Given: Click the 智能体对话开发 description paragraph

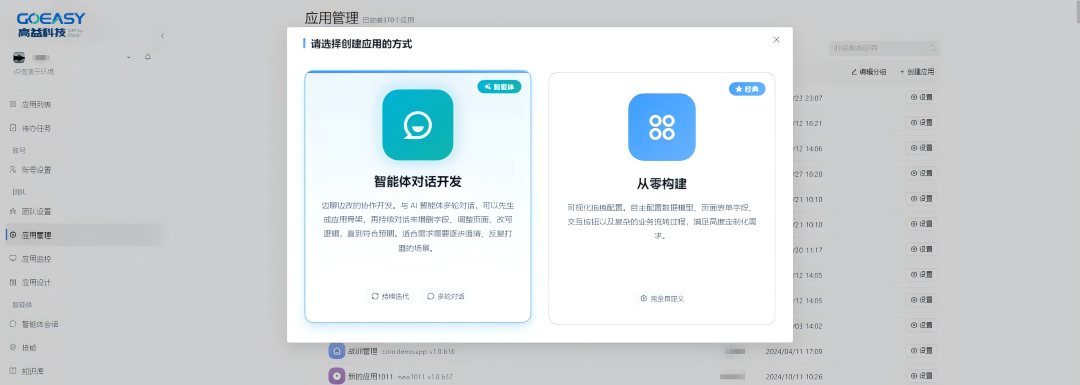Looking at the screenshot, I should click(417, 227).
